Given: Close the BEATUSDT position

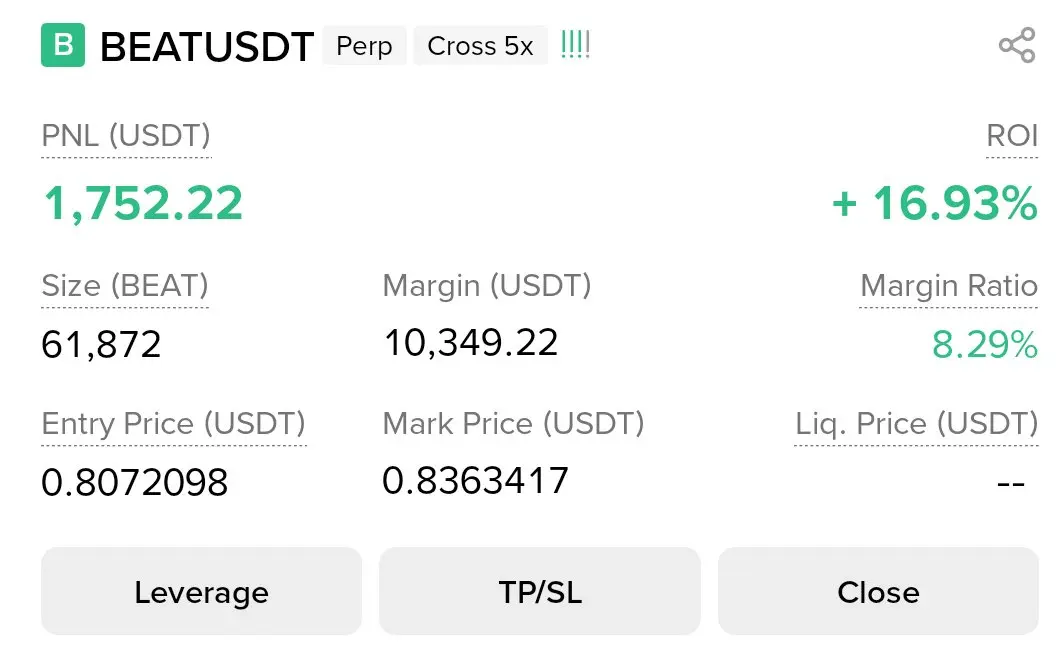Looking at the screenshot, I should [878, 592].
